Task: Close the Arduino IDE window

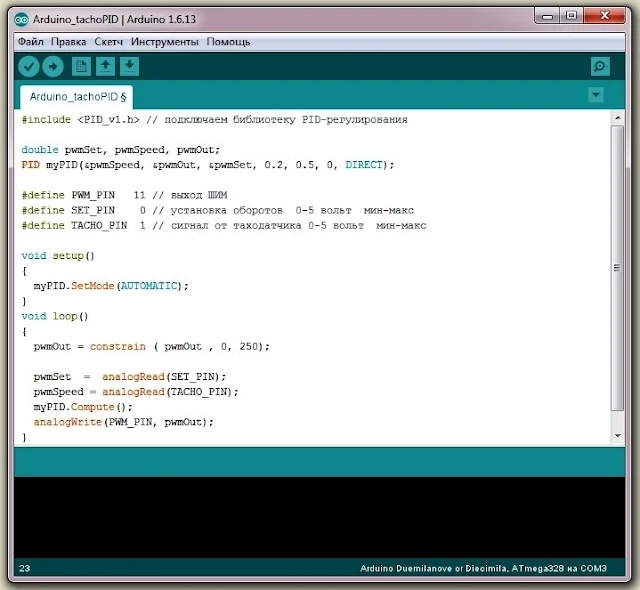Action: pyautogui.click(x=605, y=16)
